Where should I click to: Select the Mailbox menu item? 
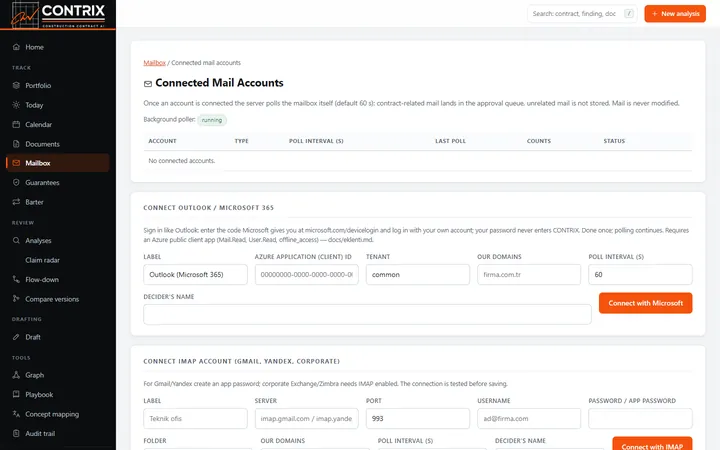coord(58,163)
